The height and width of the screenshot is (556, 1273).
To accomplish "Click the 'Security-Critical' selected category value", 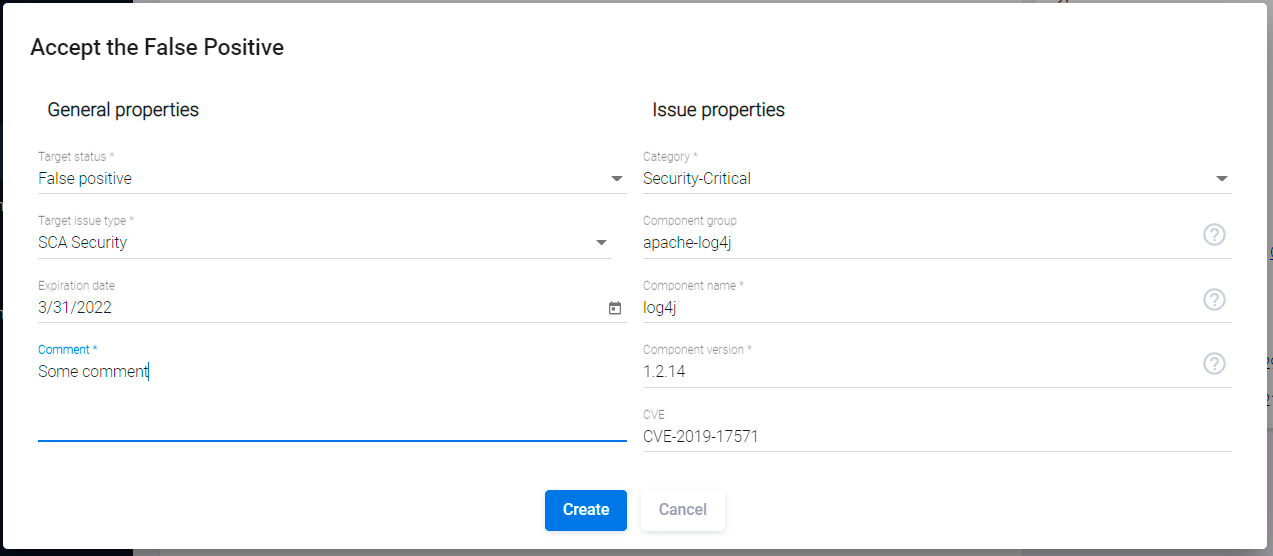I will 697,179.
